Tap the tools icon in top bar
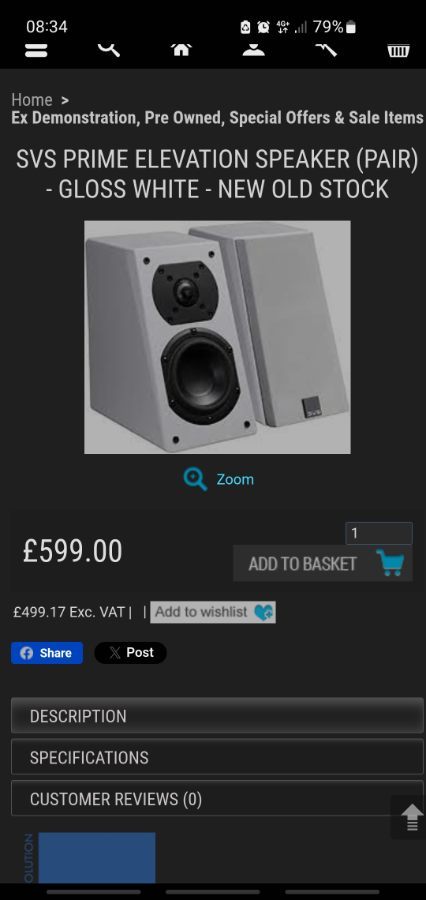426x900 pixels. click(326, 50)
